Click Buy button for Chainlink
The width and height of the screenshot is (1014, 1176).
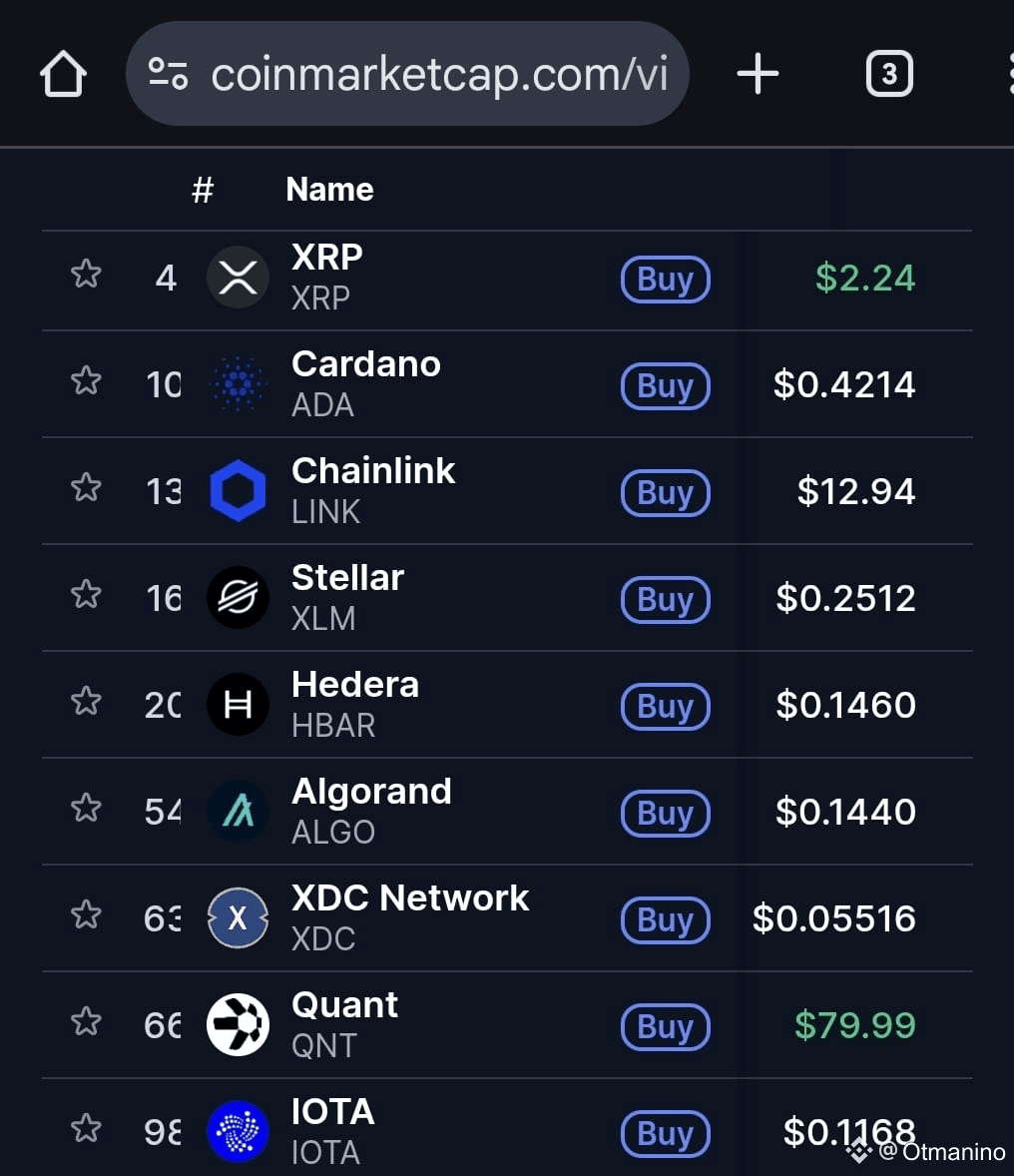click(x=666, y=493)
